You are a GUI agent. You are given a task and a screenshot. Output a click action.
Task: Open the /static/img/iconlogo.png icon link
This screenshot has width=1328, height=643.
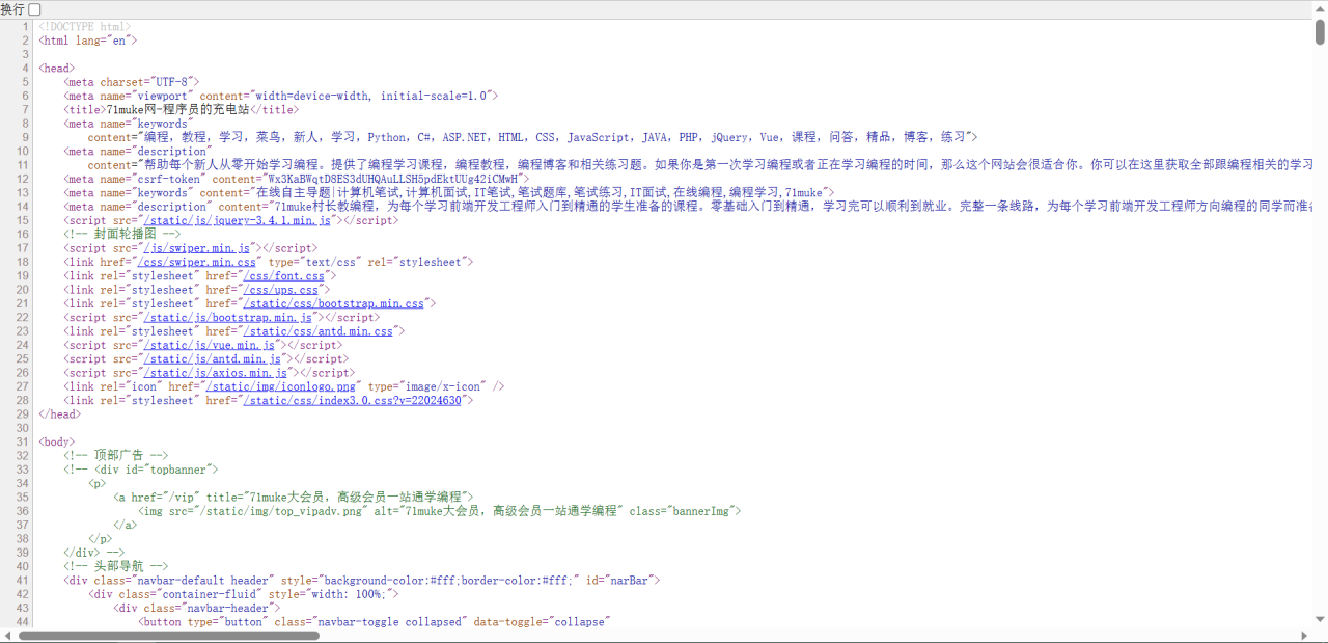tap(281, 386)
